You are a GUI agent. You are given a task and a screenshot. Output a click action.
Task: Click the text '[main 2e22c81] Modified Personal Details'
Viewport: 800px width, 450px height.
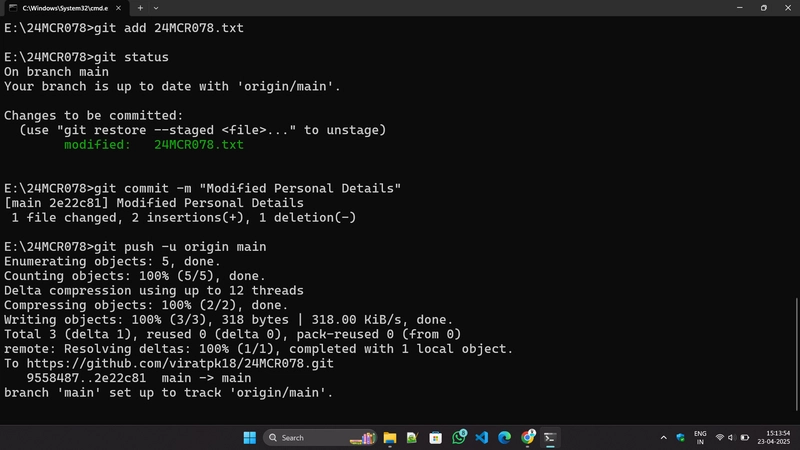154,203
